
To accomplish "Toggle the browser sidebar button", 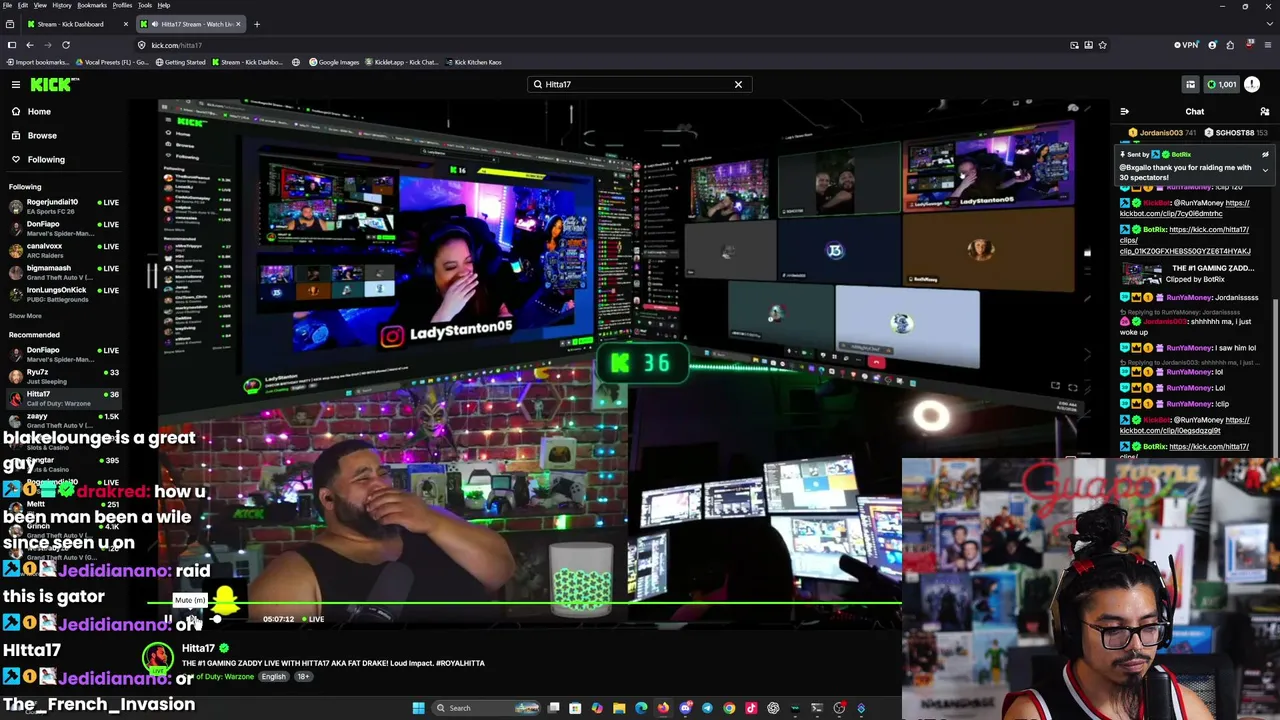I will [11, 45].
